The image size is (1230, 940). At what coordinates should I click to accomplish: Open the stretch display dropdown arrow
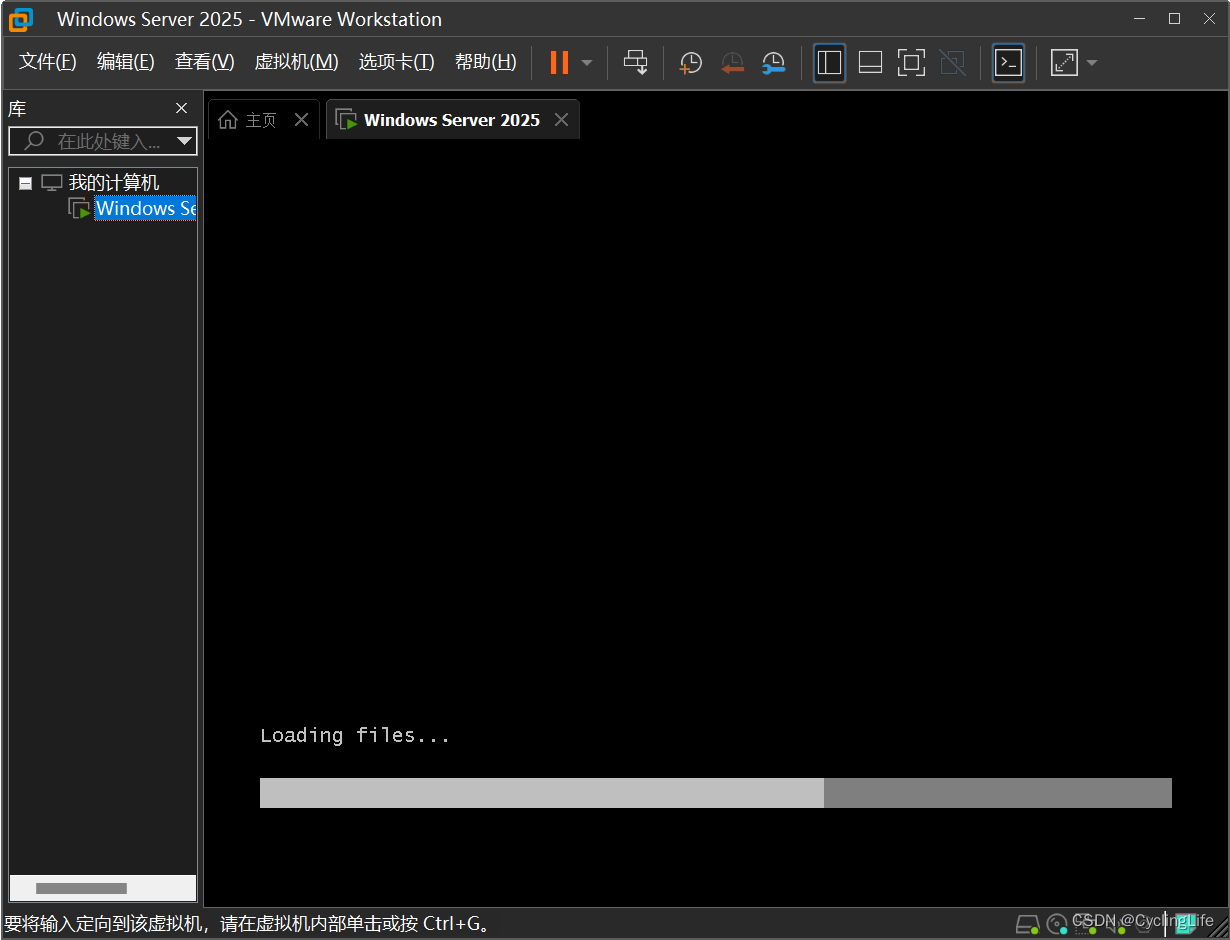[1092, 63]
